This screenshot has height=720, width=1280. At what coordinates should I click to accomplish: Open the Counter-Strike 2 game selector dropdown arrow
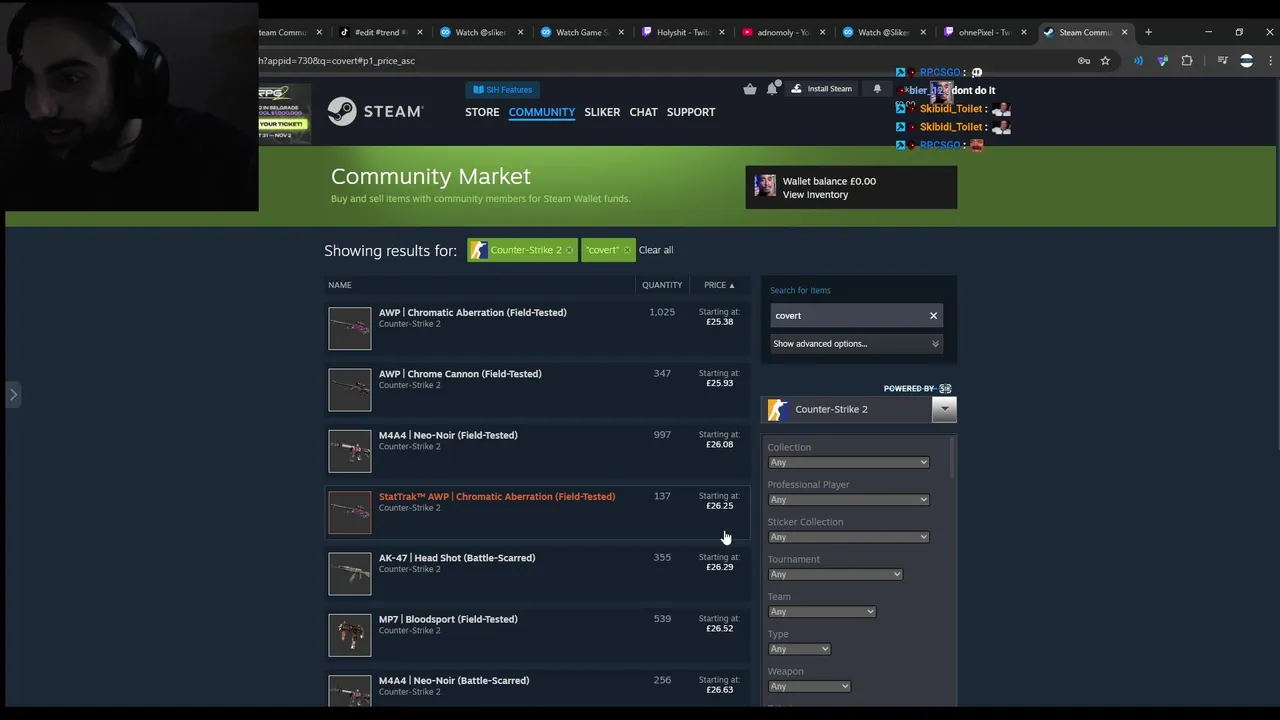(x=944, y=409)
